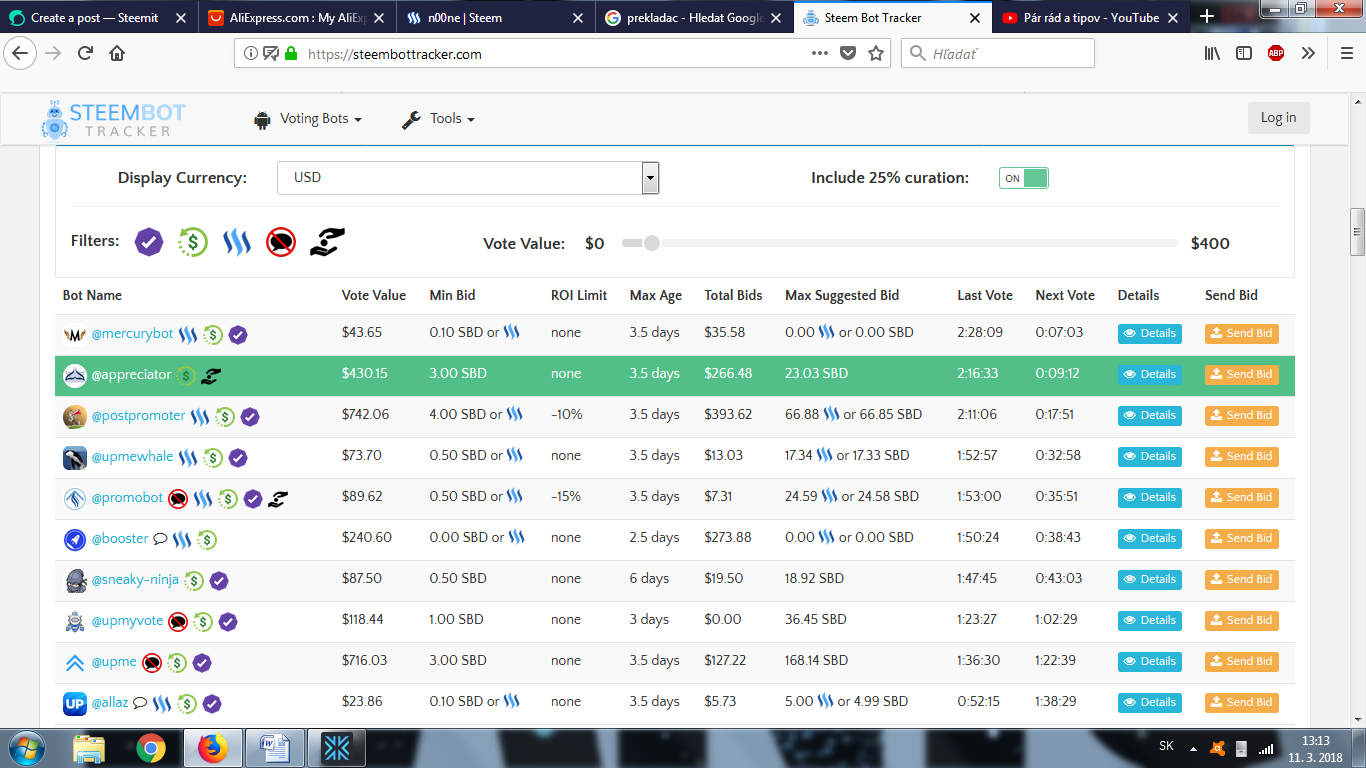Click the Steembot Tracker logo
Screen dimensions: 1366x768
point(114,119)
